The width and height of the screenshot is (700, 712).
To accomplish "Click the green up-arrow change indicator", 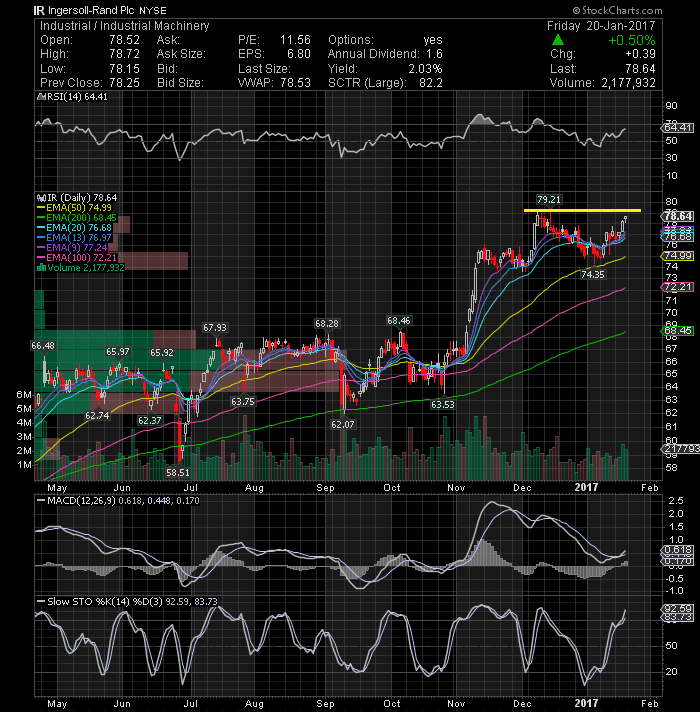I will click(558, 40).
